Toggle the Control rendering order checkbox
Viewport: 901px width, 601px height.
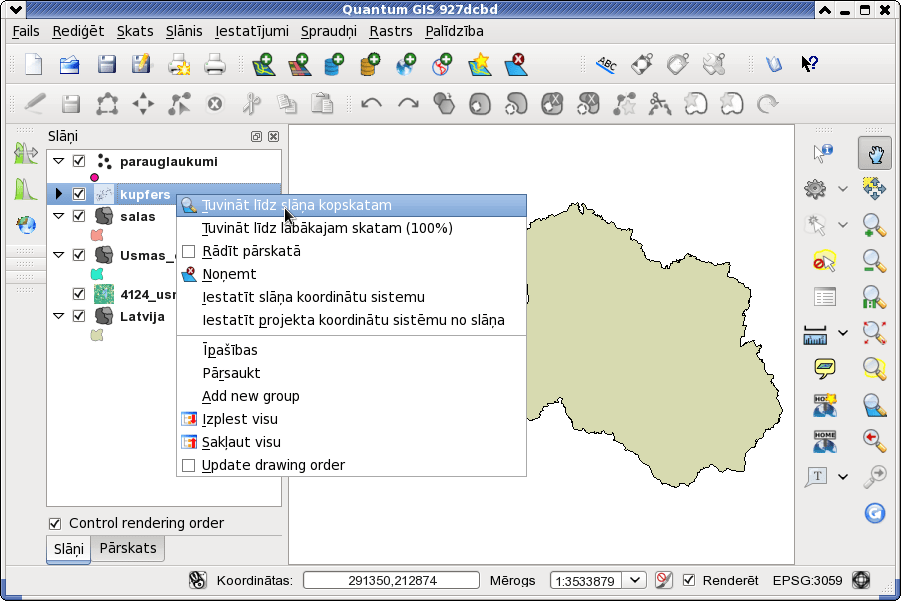[x=55, y=523]
